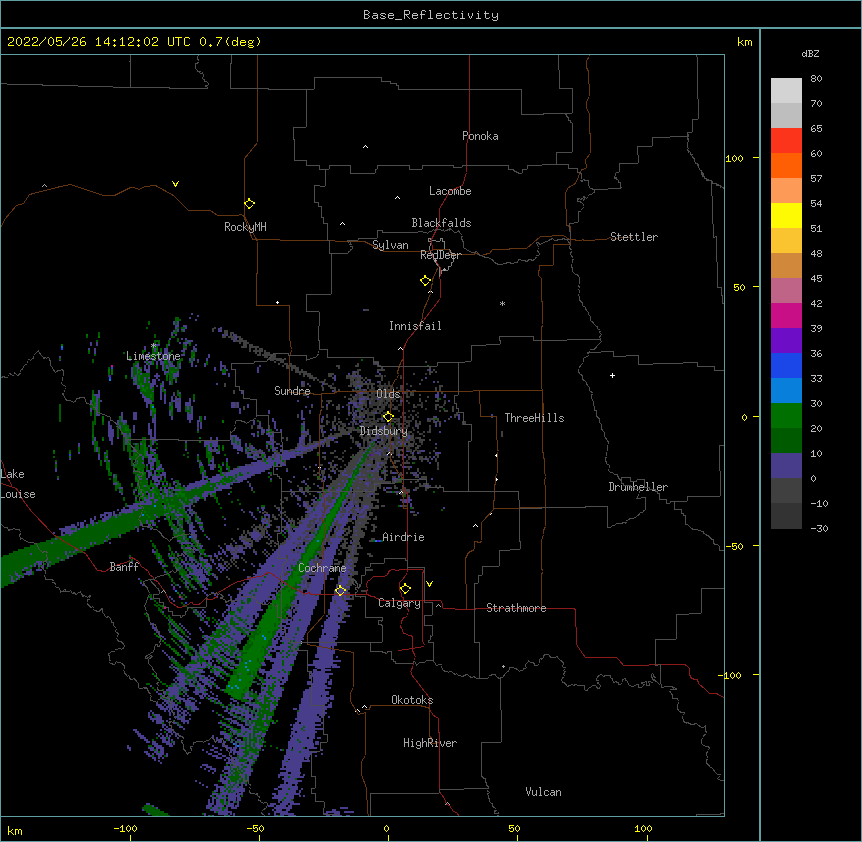
Task: Click the RockyMH label
Action: [245, 227]
